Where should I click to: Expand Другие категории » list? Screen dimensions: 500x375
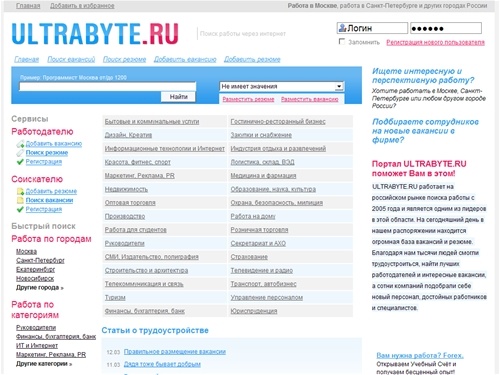[x=44, y=364]
